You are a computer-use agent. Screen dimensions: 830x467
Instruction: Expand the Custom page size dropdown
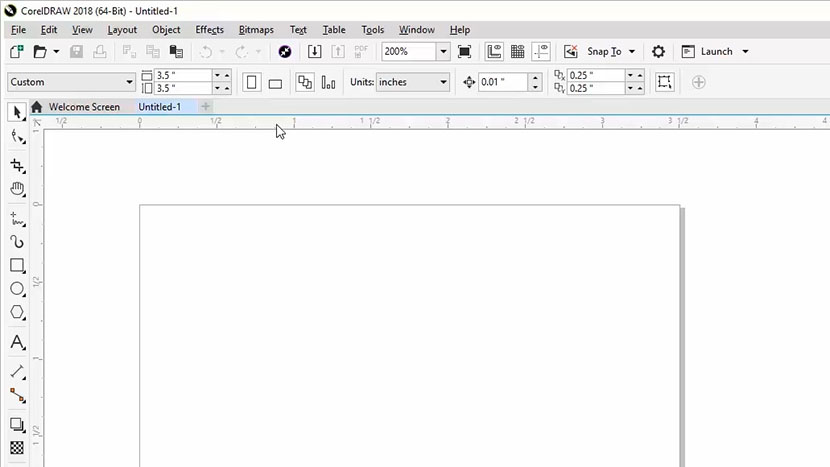coord(130,82)
